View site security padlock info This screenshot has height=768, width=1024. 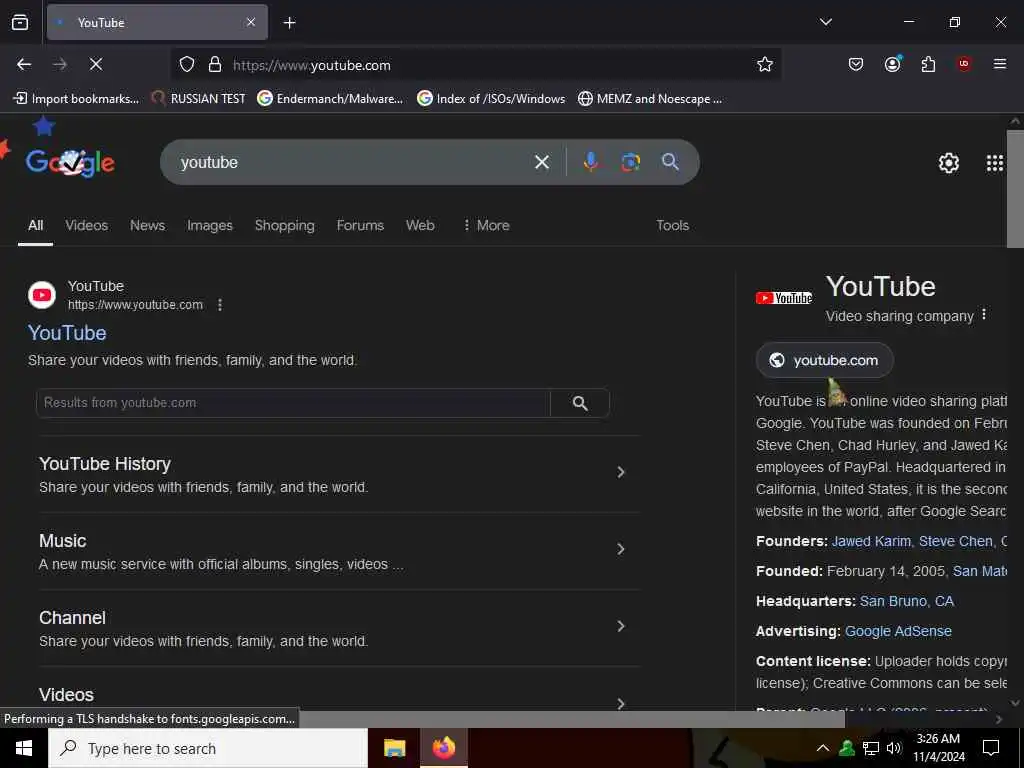[215, 65]
